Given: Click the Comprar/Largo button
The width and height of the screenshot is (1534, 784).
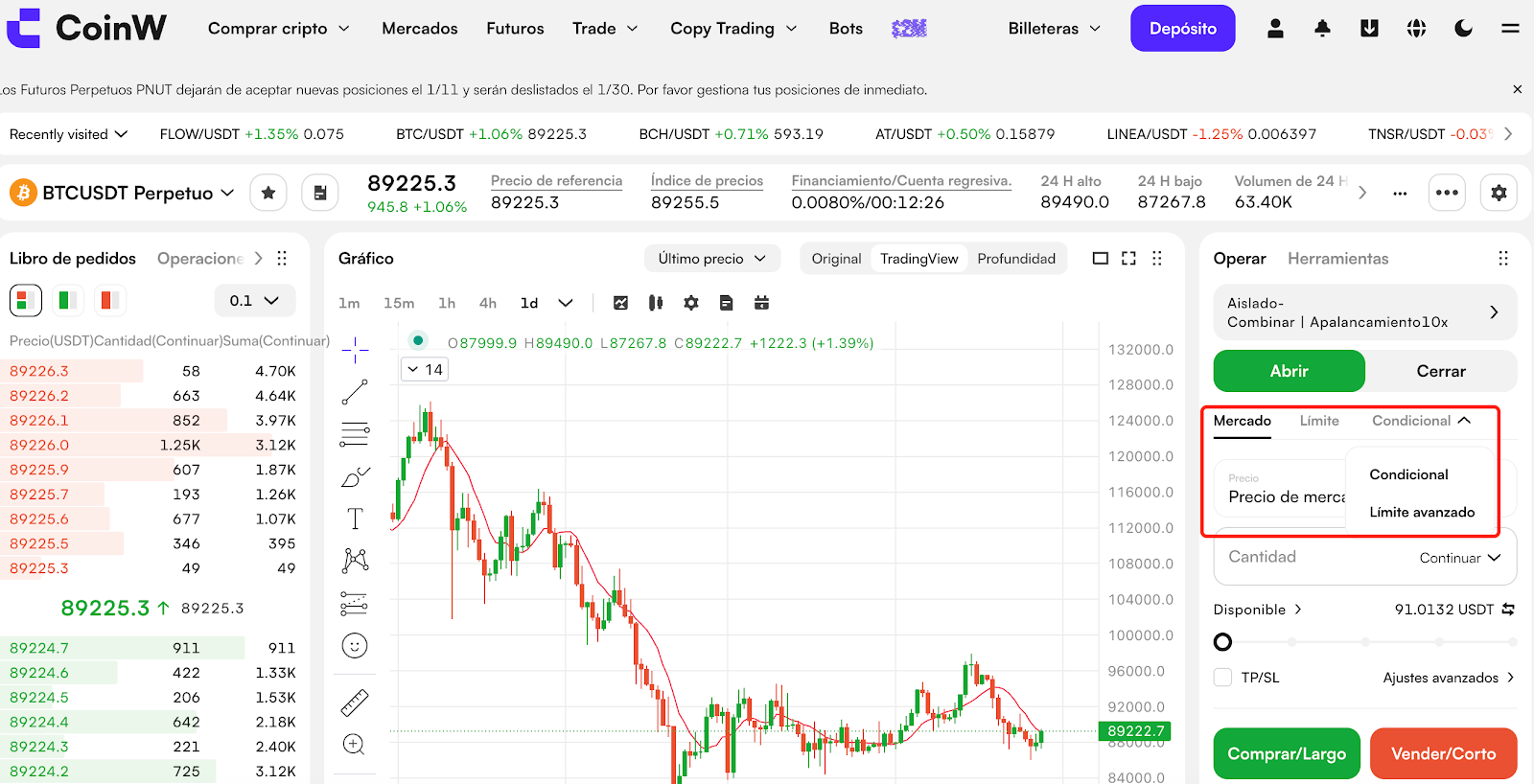Looking at the screenshot, I should tap(1287, 753).
